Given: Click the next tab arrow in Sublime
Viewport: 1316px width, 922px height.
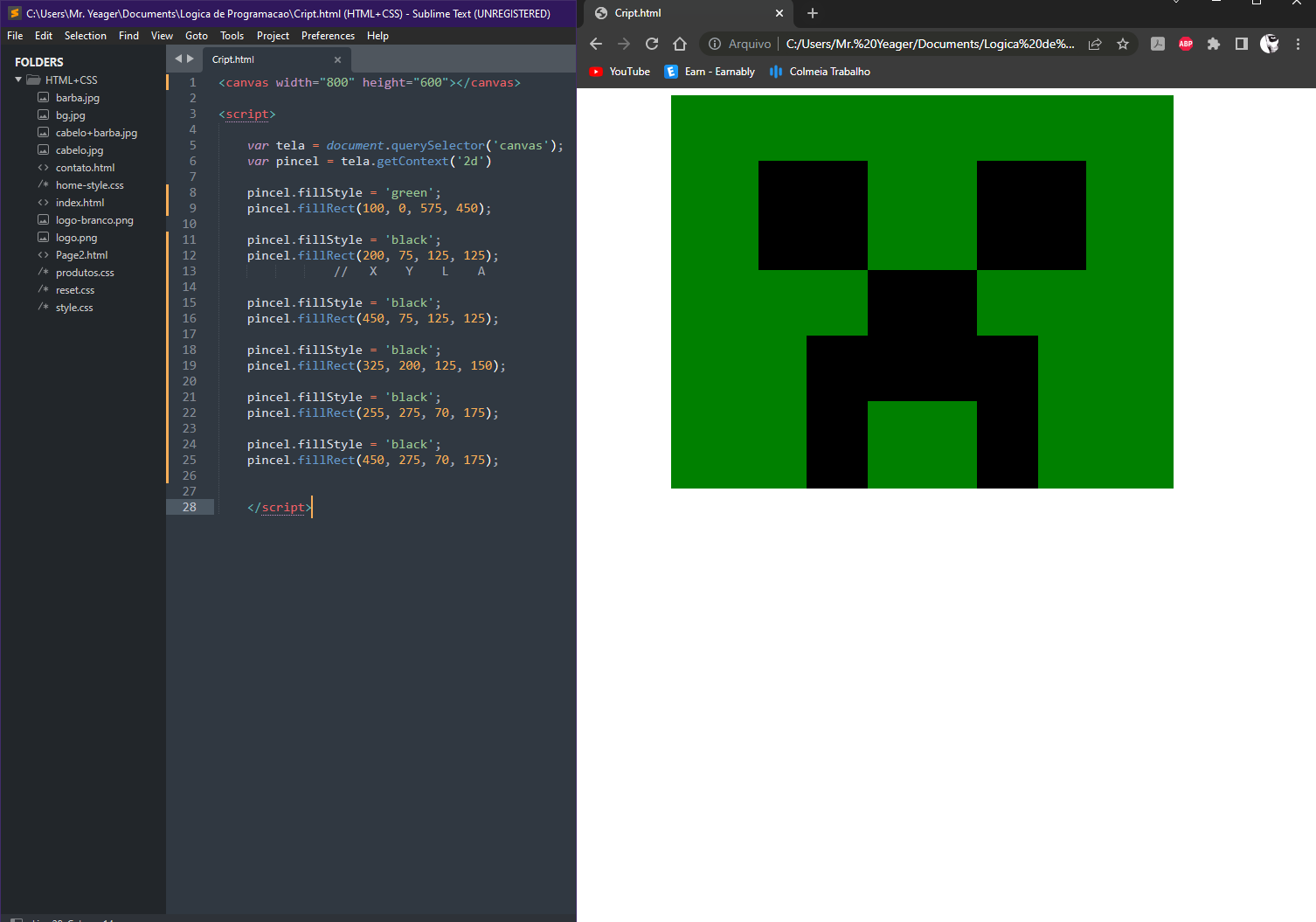Looking at the screenshot, I should [190, 59].
